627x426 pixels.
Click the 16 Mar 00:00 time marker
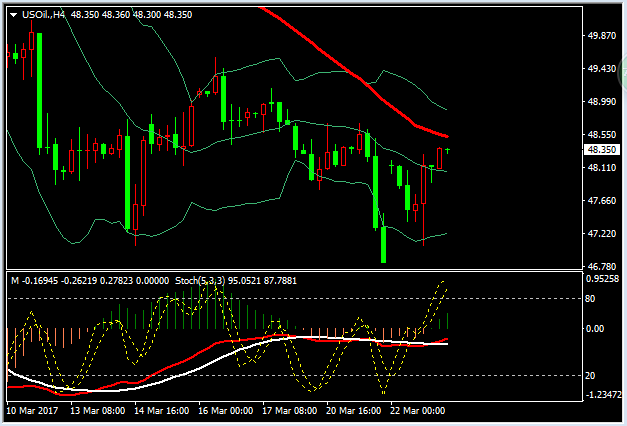click(x=226, y=411)
